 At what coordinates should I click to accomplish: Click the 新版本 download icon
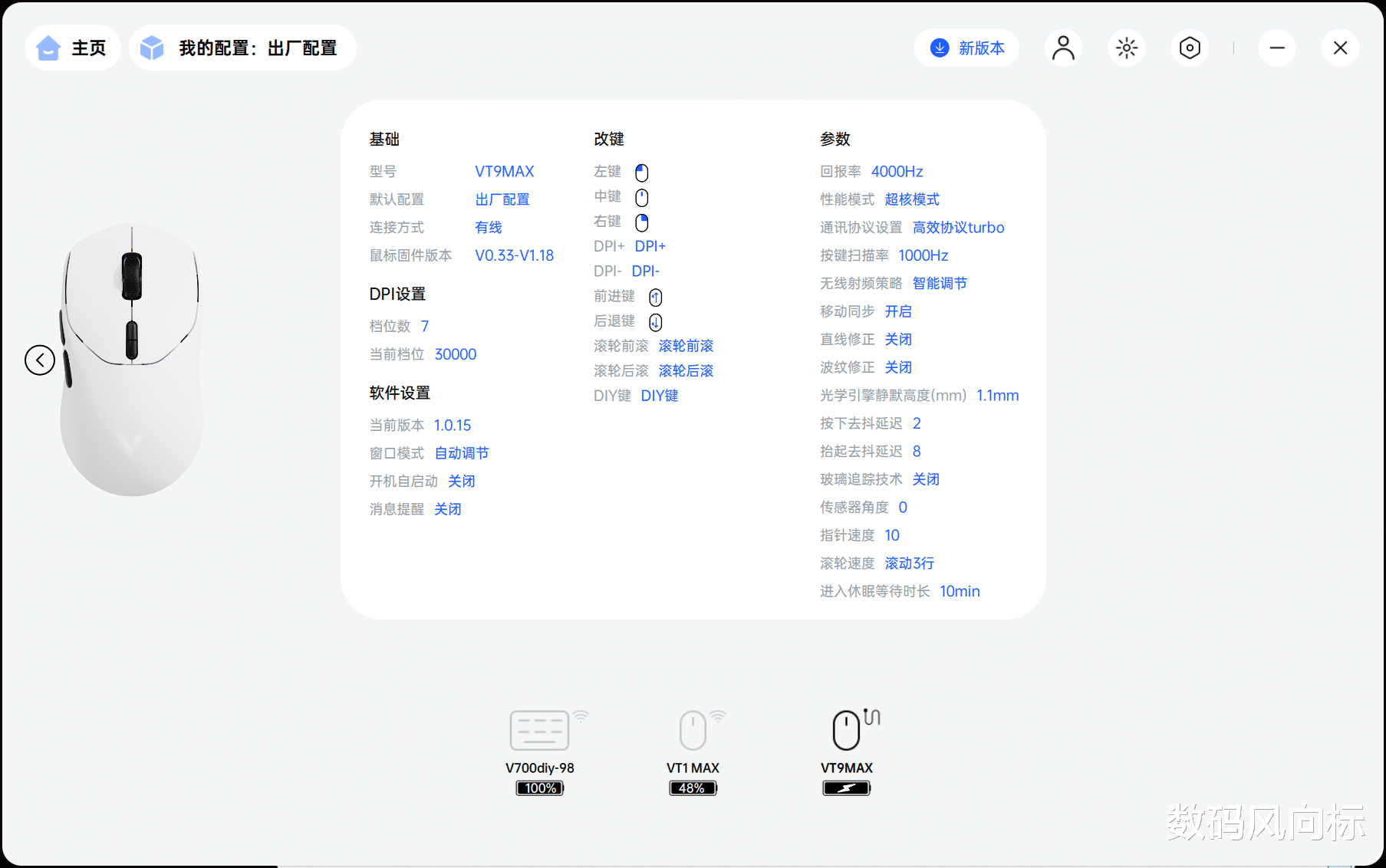point(940,48)
